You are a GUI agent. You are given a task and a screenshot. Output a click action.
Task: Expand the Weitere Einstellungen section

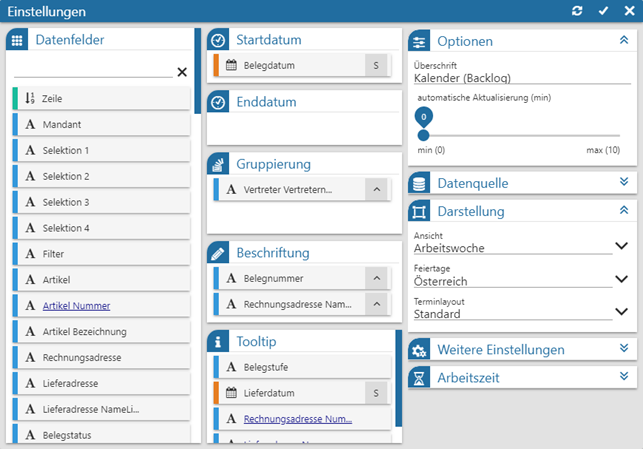coord(623,349)
